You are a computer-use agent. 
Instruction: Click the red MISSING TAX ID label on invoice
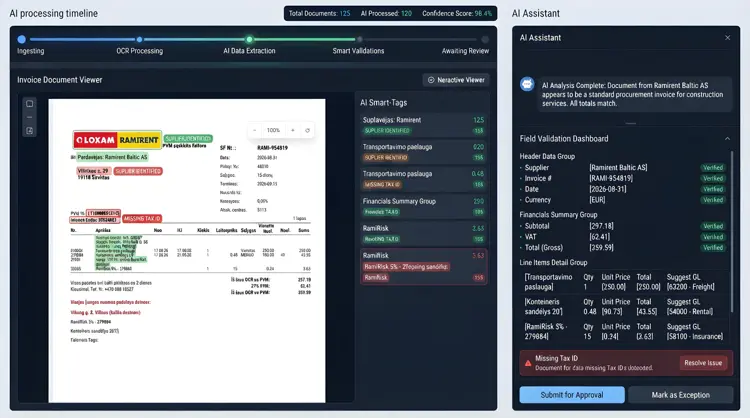point(143,219)
